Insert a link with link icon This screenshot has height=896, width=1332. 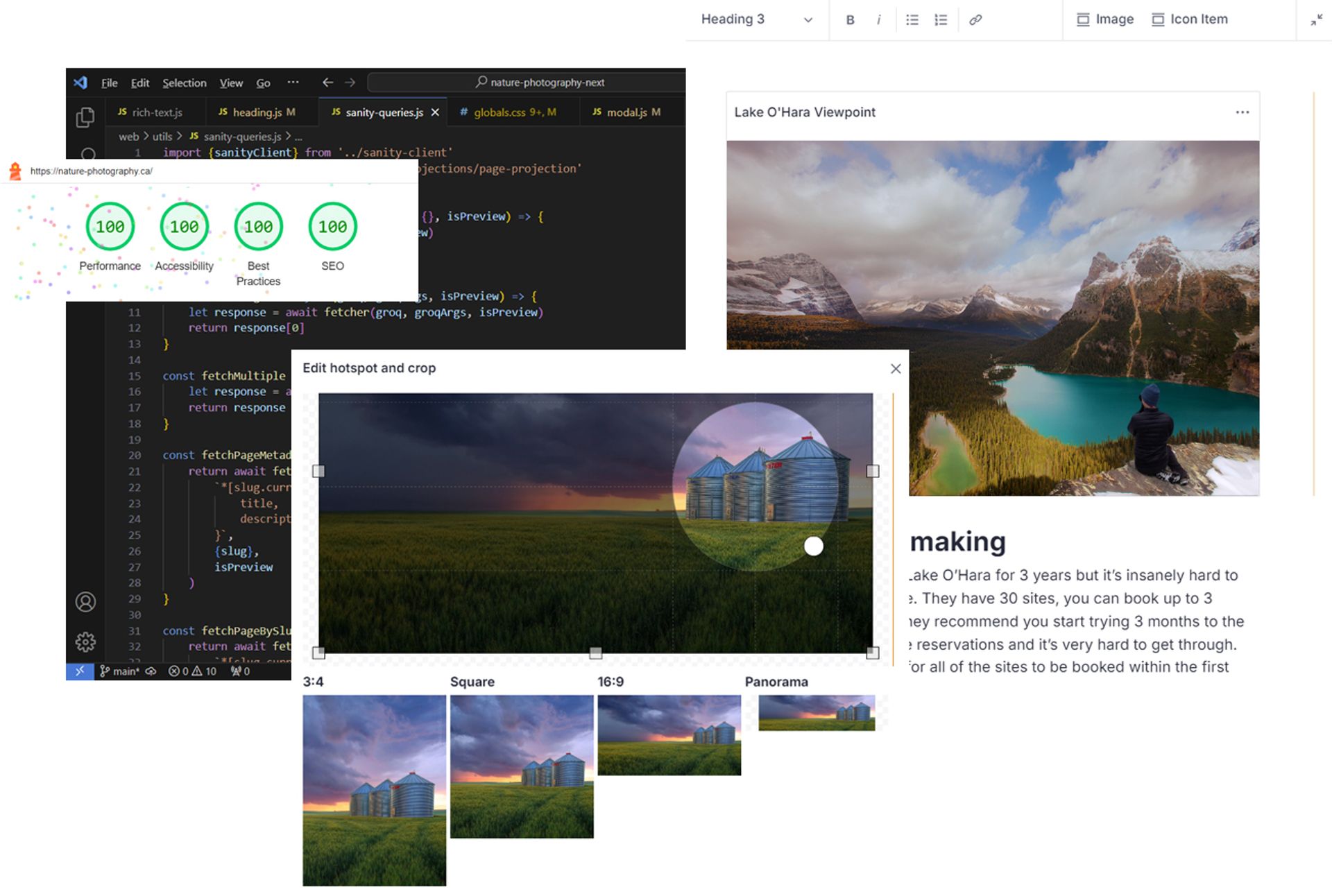click(975, 20)
